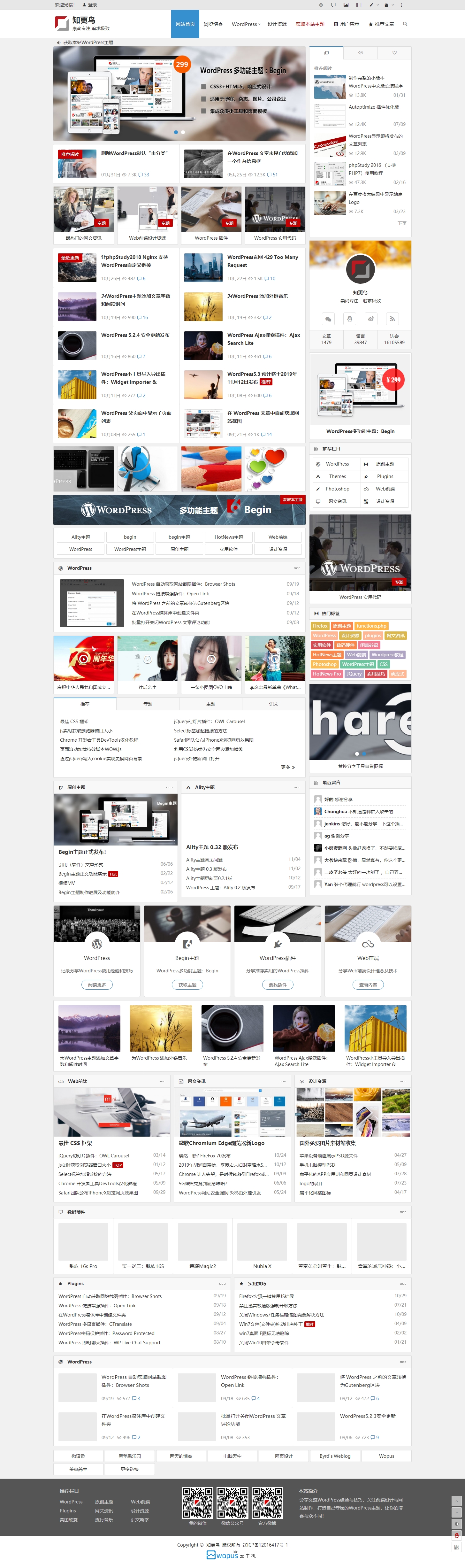Click the plug icon beside Plugins in 推荐栏目
This screenshot has height=1568, width=465.
[x=366, y=477]
